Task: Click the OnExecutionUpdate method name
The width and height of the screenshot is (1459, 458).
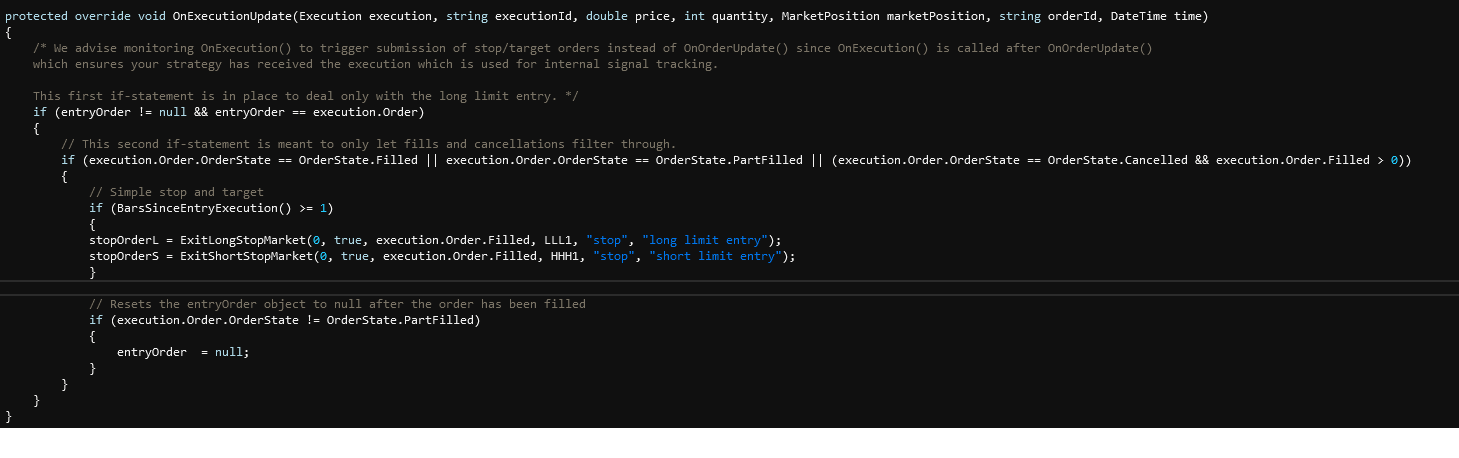Action: point(228,17)
